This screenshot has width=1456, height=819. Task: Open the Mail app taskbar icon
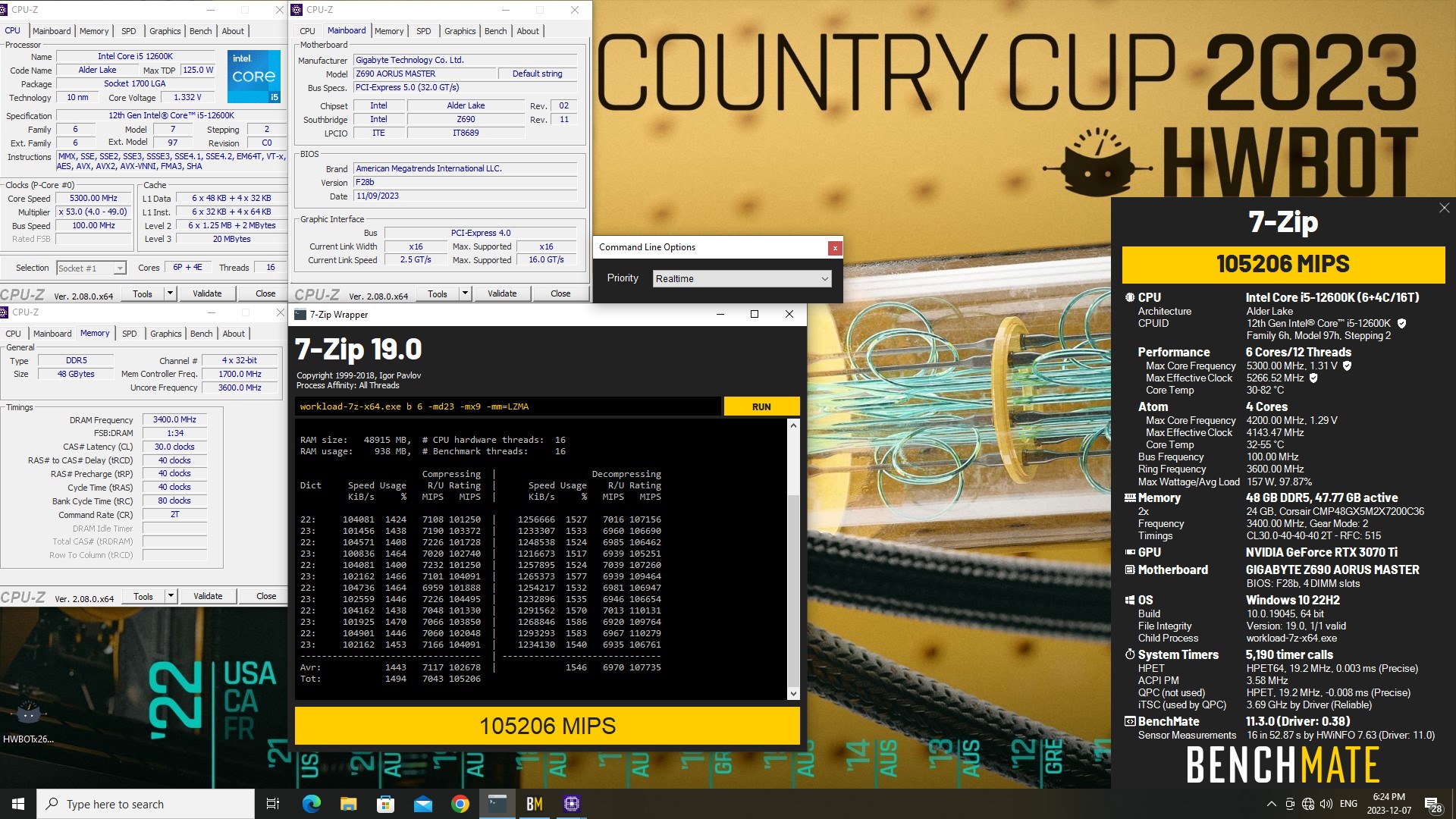click(x=422, y=804)
